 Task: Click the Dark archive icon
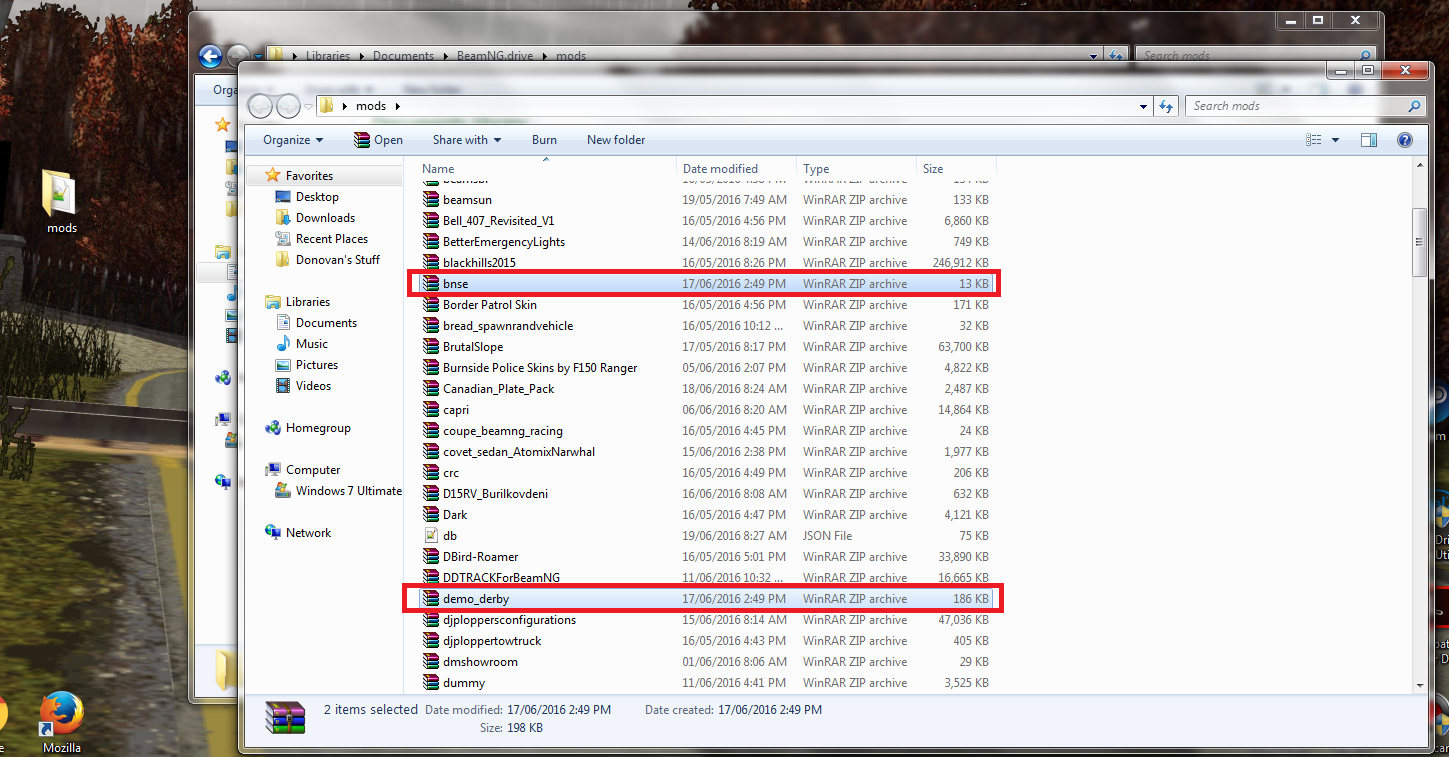coord(430,515)
